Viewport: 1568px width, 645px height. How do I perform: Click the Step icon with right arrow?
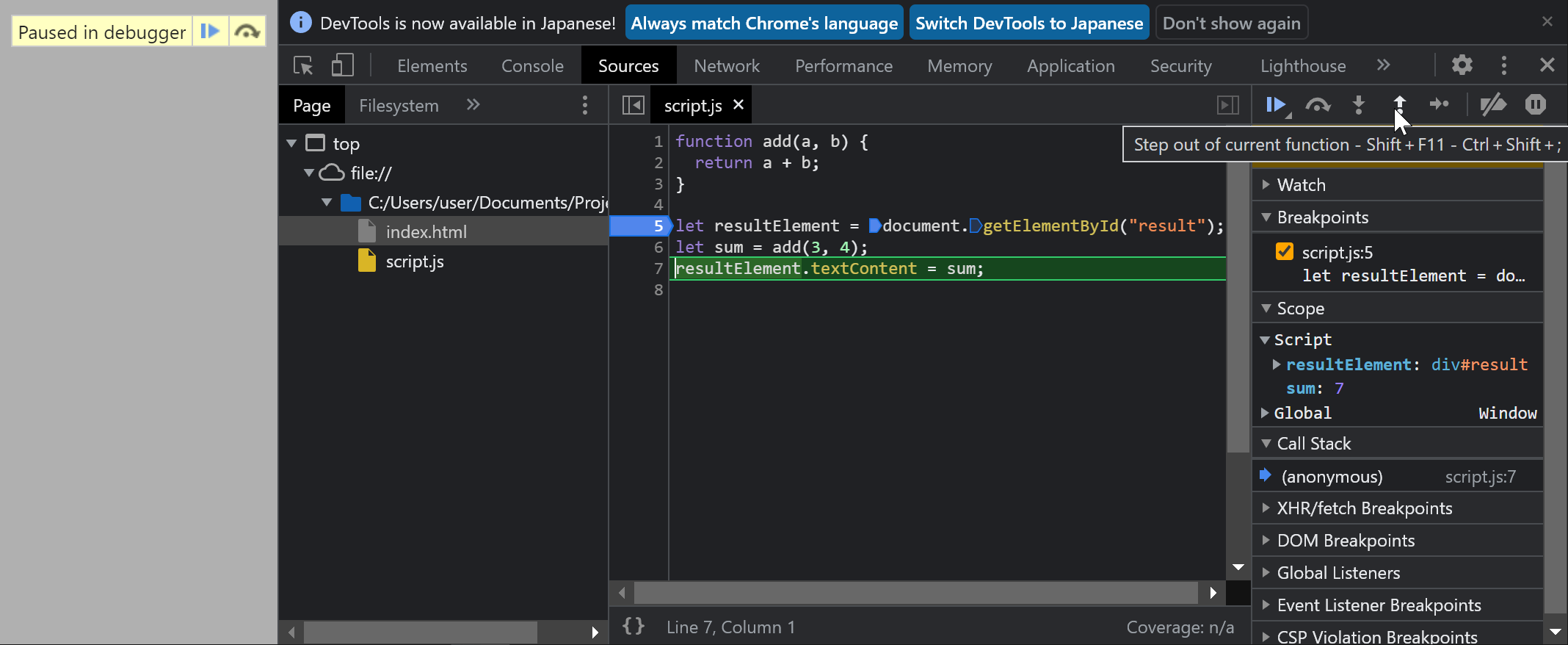1439,105
